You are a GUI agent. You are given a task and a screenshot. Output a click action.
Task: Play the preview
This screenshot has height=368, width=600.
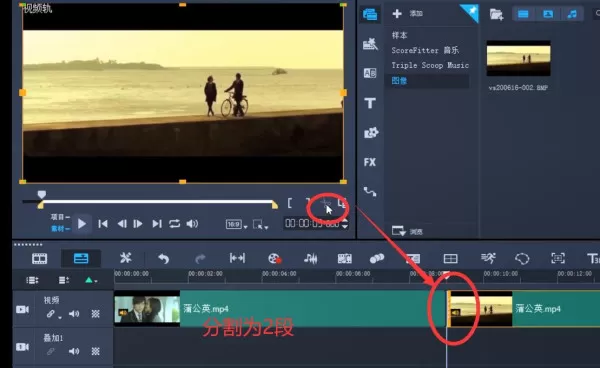[x=82, y=224]
